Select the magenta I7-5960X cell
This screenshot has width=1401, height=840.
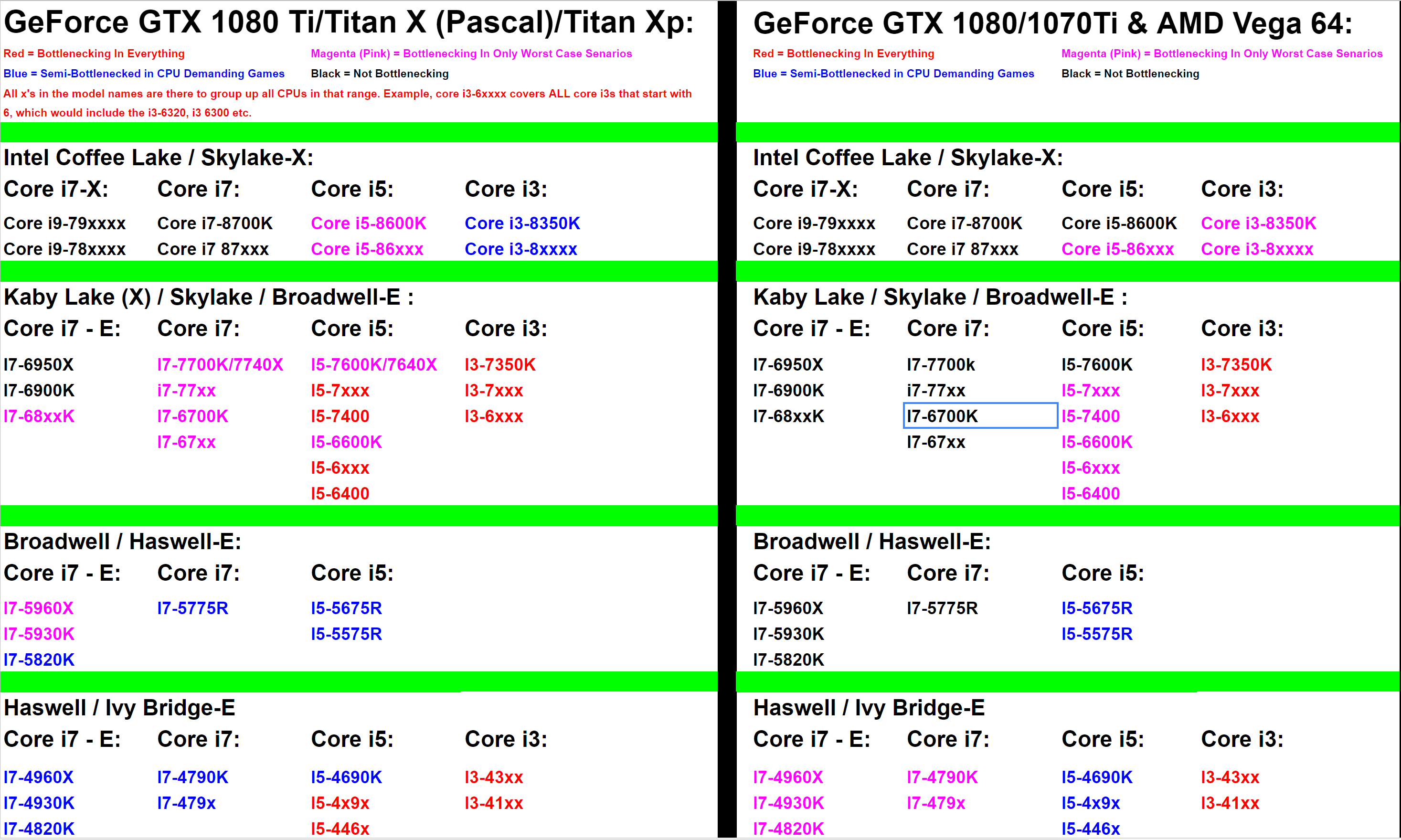point(39,608)
